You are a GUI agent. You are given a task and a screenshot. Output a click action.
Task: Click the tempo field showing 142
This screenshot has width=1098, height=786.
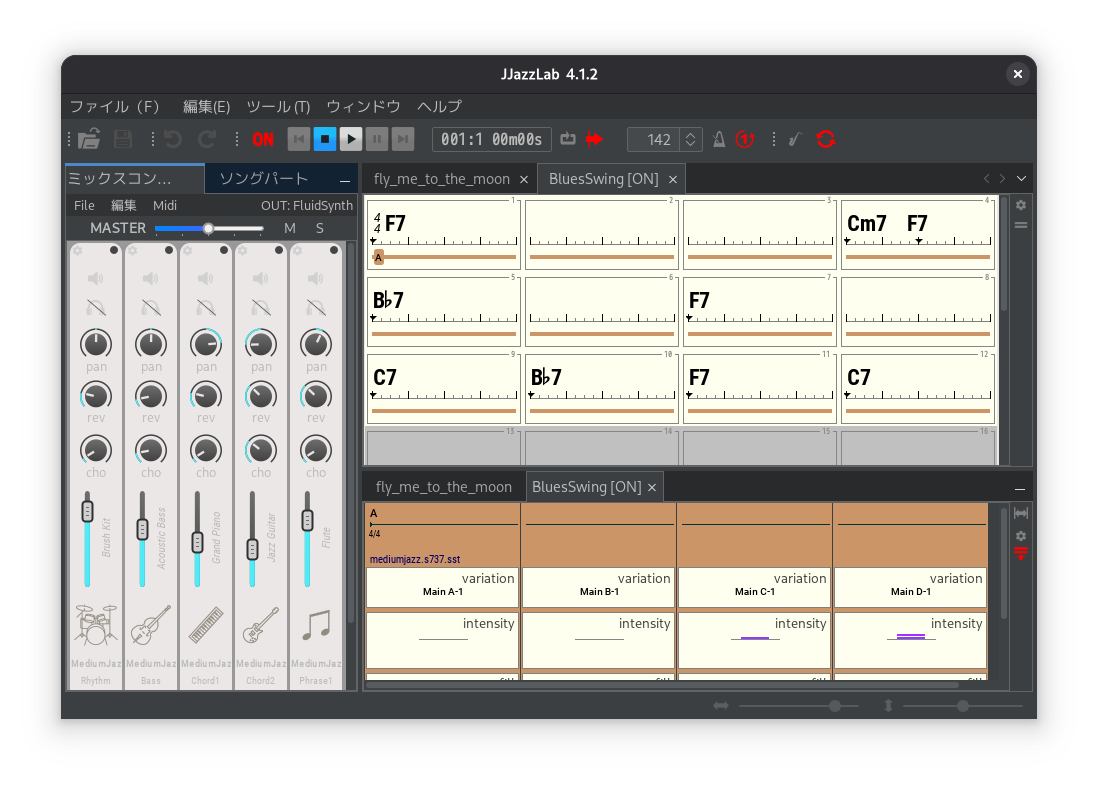654,139
